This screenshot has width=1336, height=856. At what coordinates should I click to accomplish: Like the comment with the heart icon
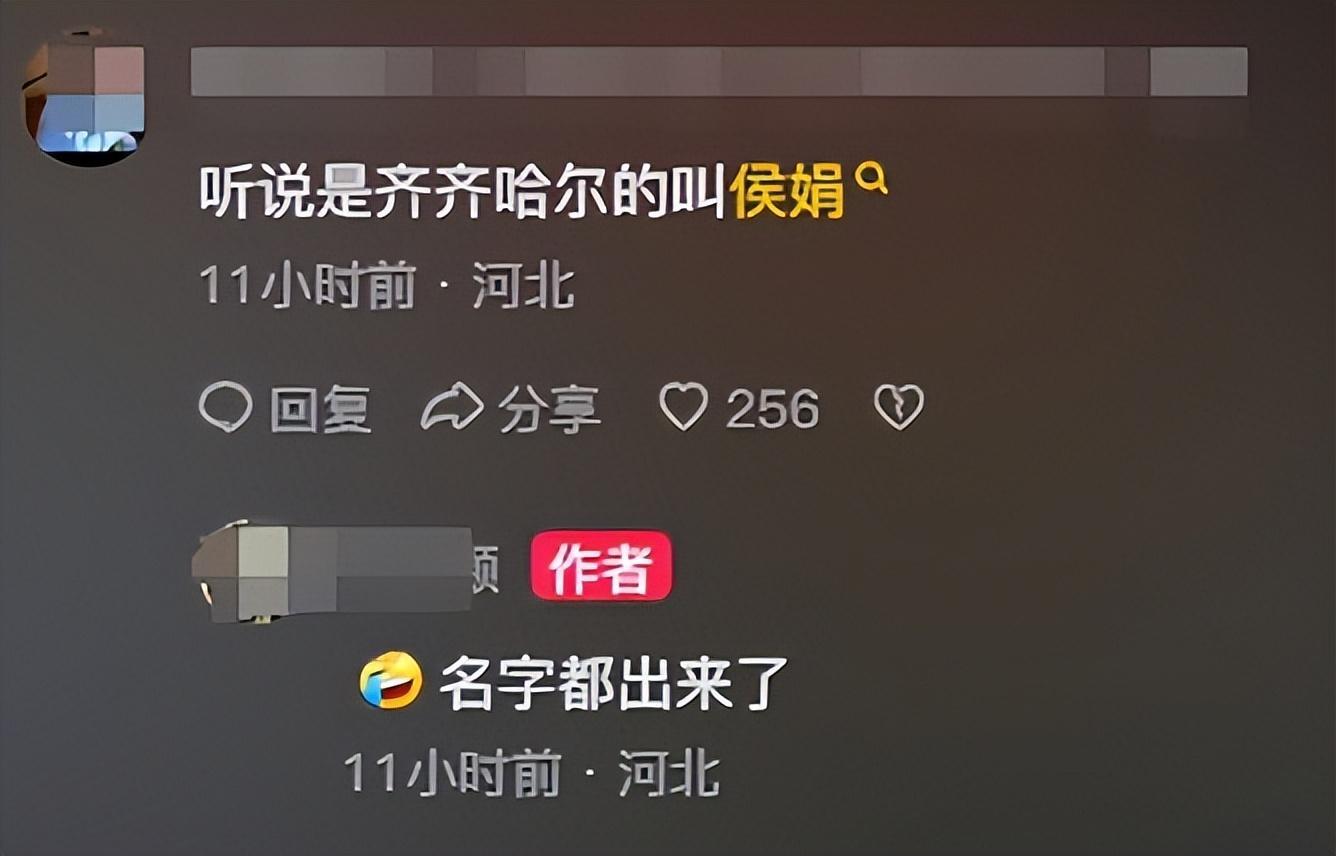coord(684,408)
